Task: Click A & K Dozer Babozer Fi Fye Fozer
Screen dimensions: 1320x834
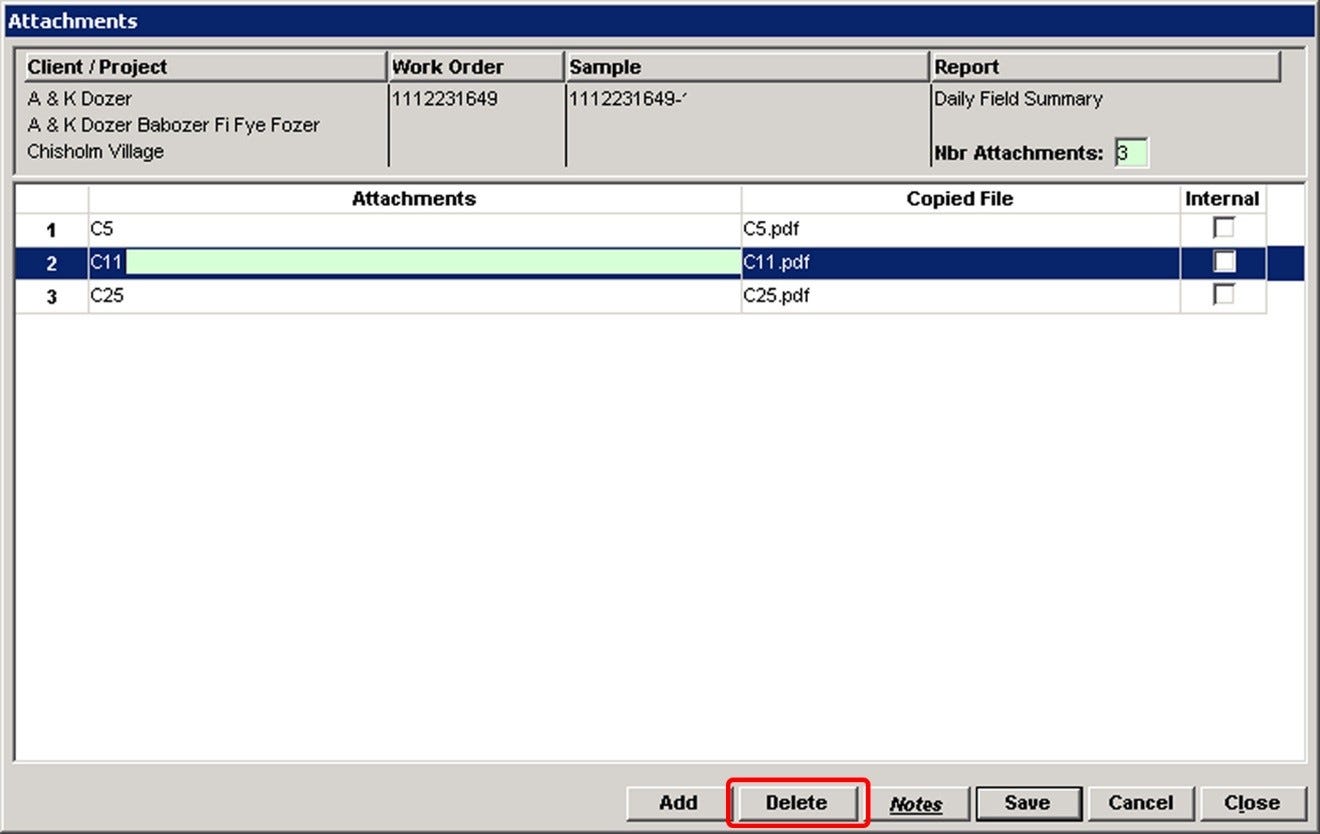Action: 174,126
